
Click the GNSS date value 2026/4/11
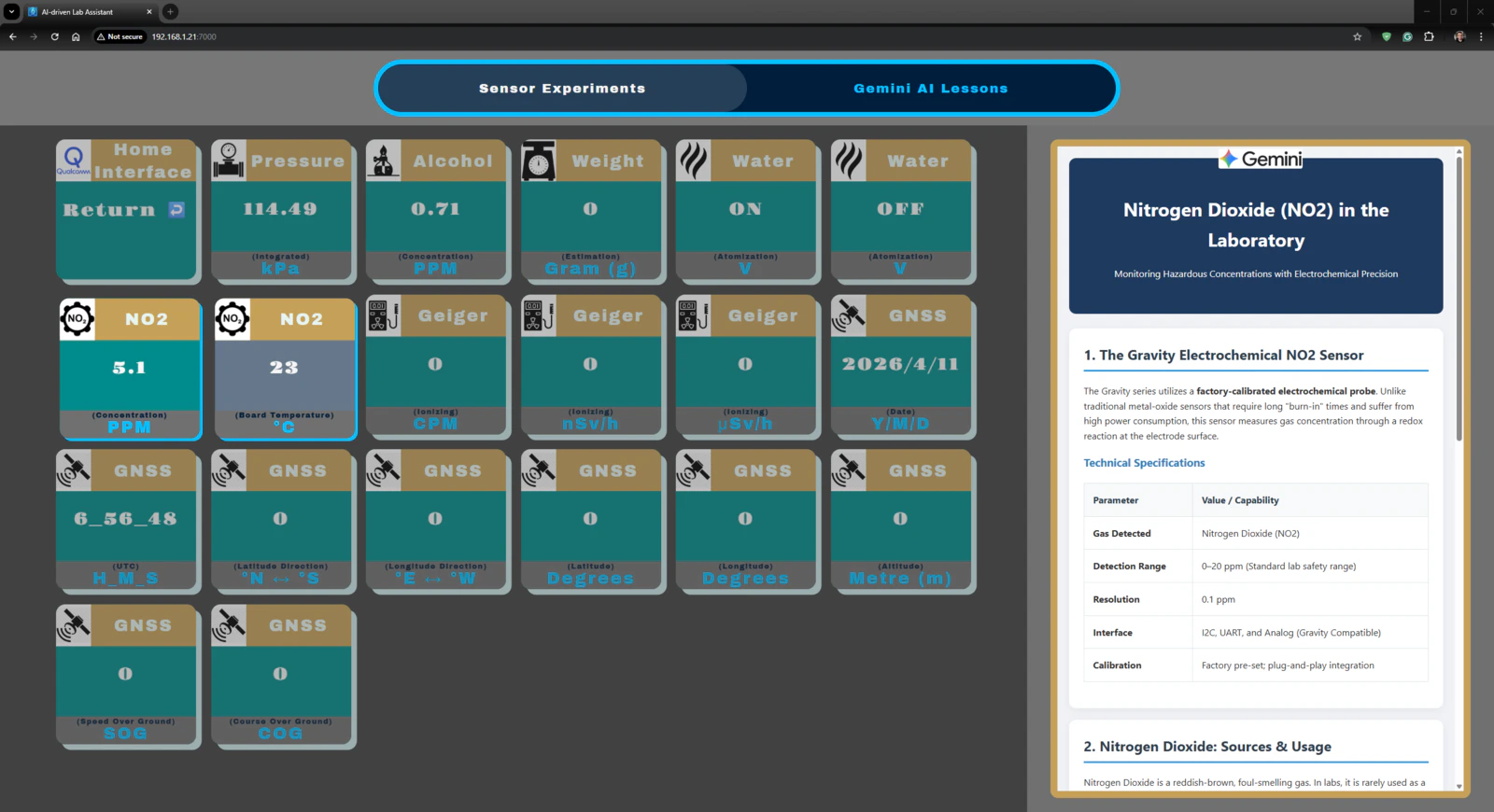coord(900,364)
